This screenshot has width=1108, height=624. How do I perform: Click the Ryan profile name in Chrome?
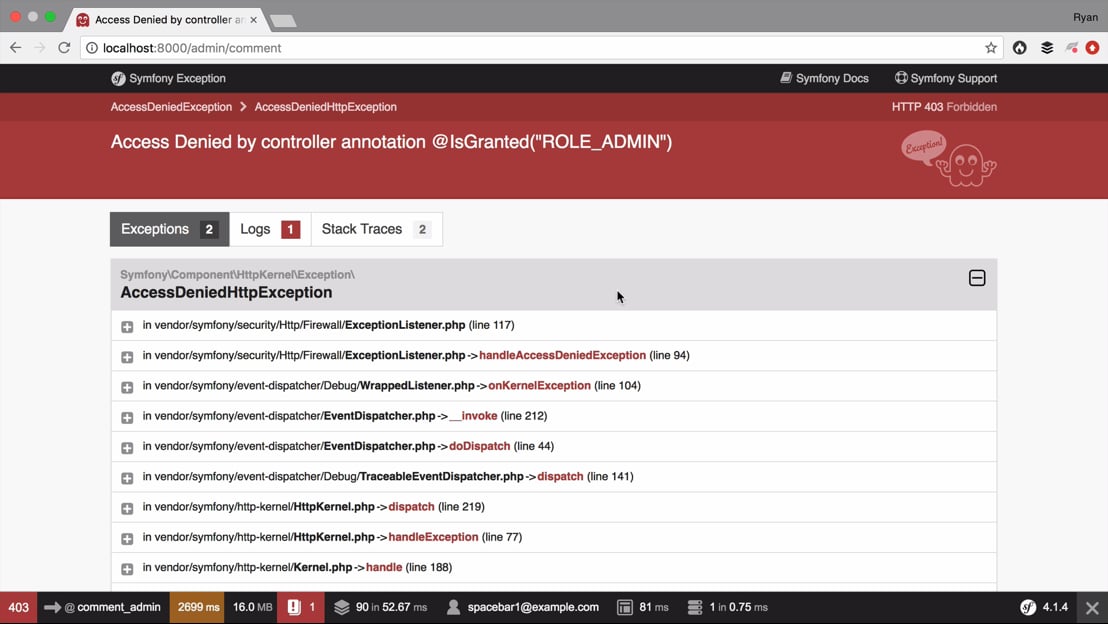click(x=1085, y=17)
